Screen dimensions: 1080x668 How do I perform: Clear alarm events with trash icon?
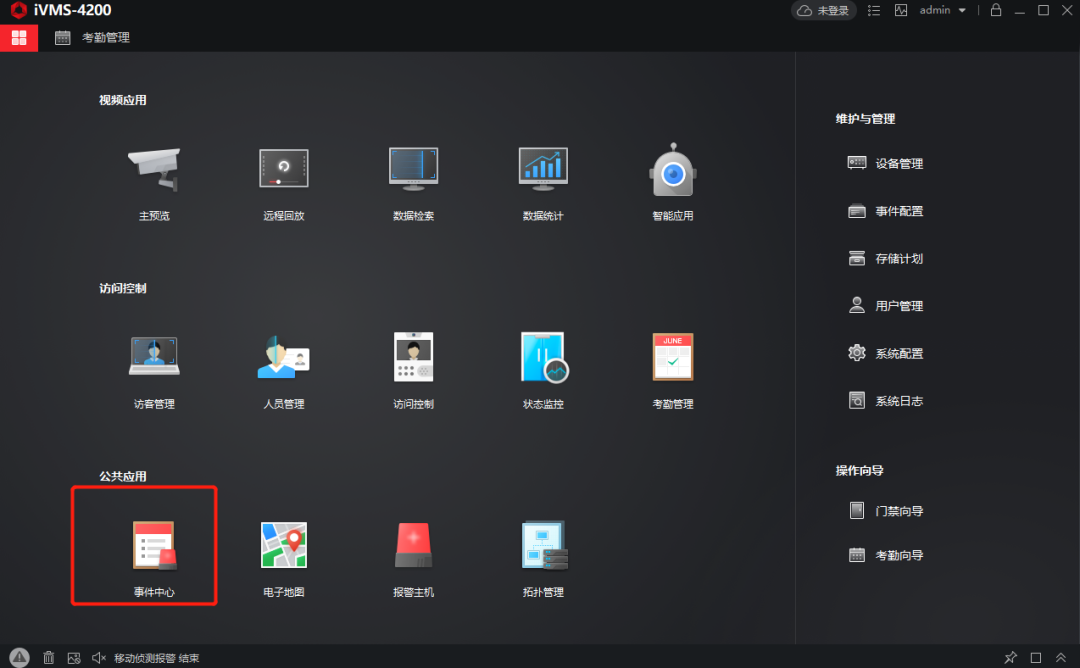(48, 658)
